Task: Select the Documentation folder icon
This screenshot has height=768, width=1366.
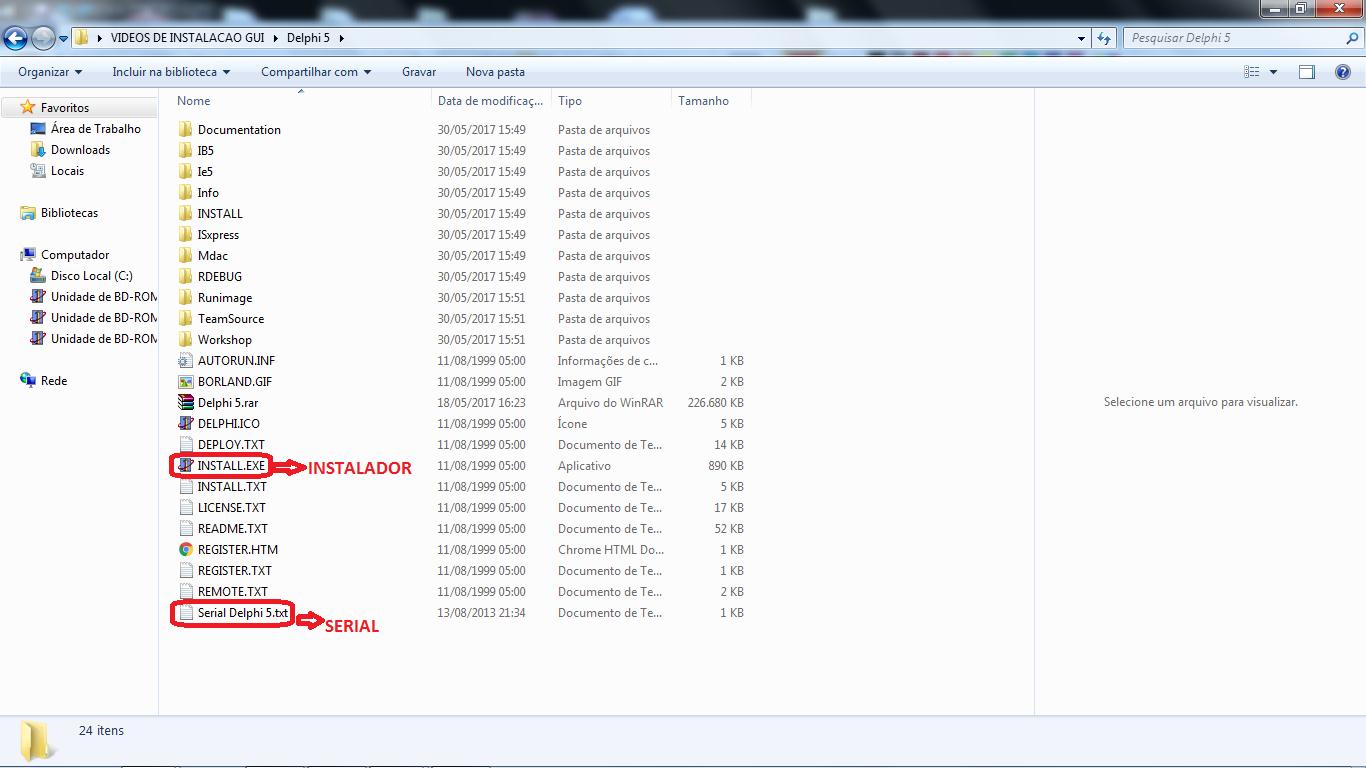Action: pos(185,129)
